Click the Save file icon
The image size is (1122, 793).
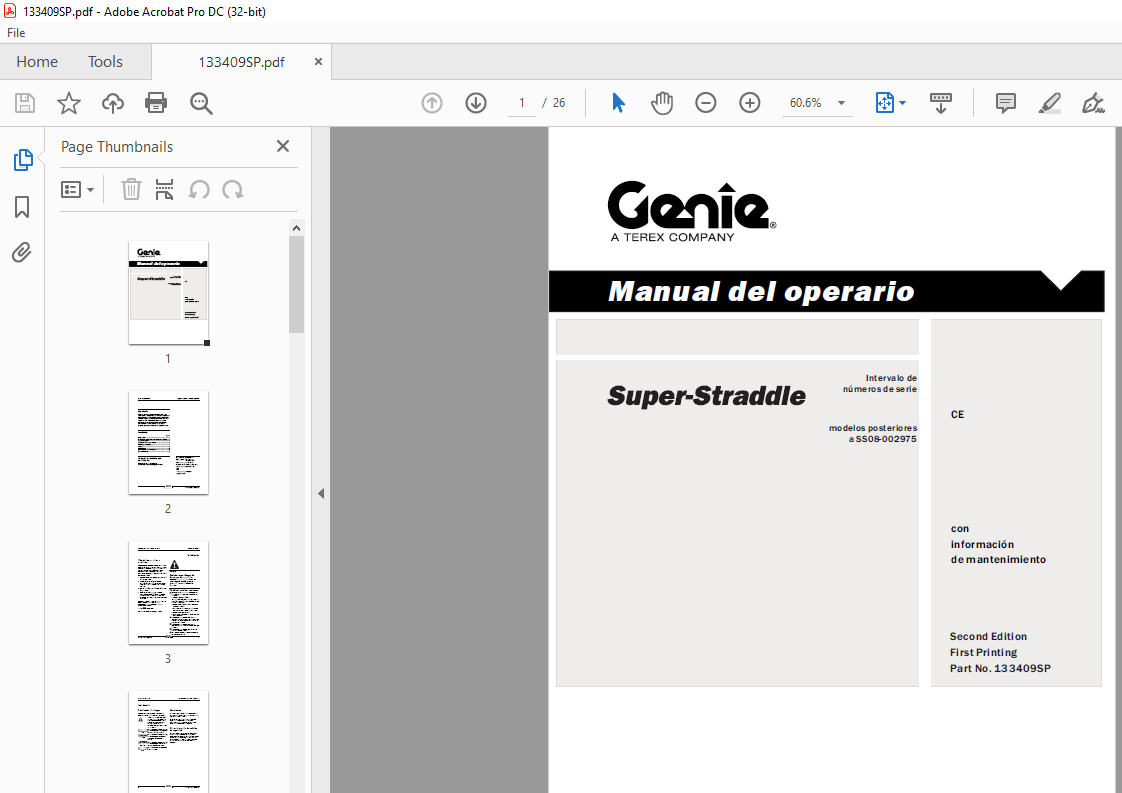click(25, 103)
